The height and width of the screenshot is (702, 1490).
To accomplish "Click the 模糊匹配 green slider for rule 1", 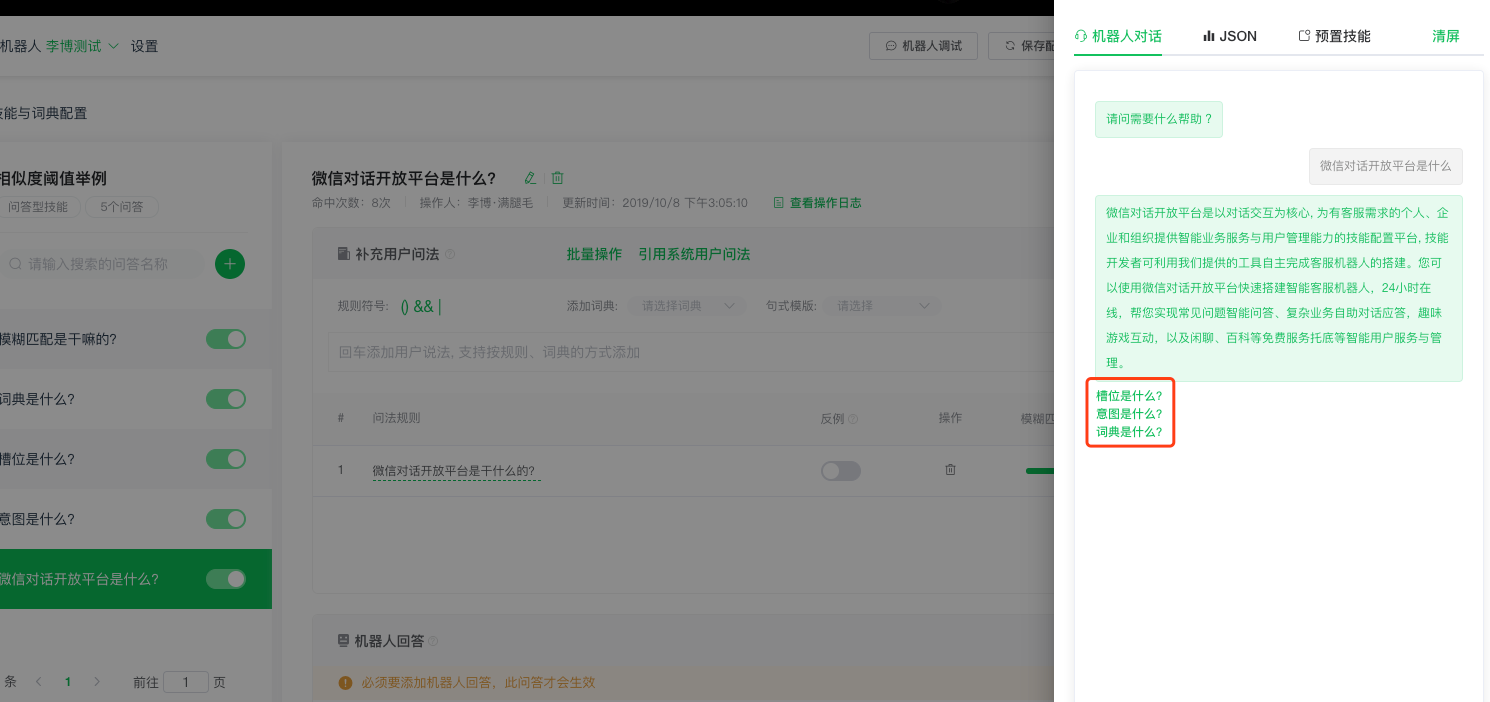I will point(1039,471).
